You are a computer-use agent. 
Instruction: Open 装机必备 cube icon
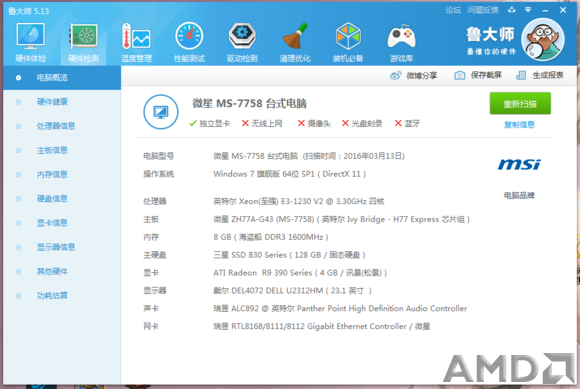348,42
